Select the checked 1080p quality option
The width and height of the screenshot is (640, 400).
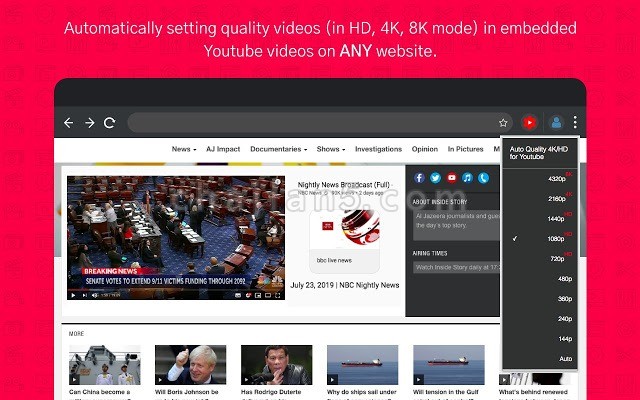click(540, 239)
